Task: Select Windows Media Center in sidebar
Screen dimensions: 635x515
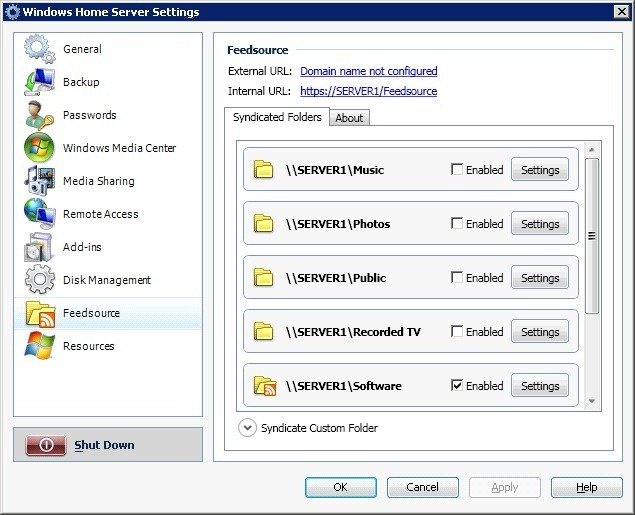Action: click(108, 148)
